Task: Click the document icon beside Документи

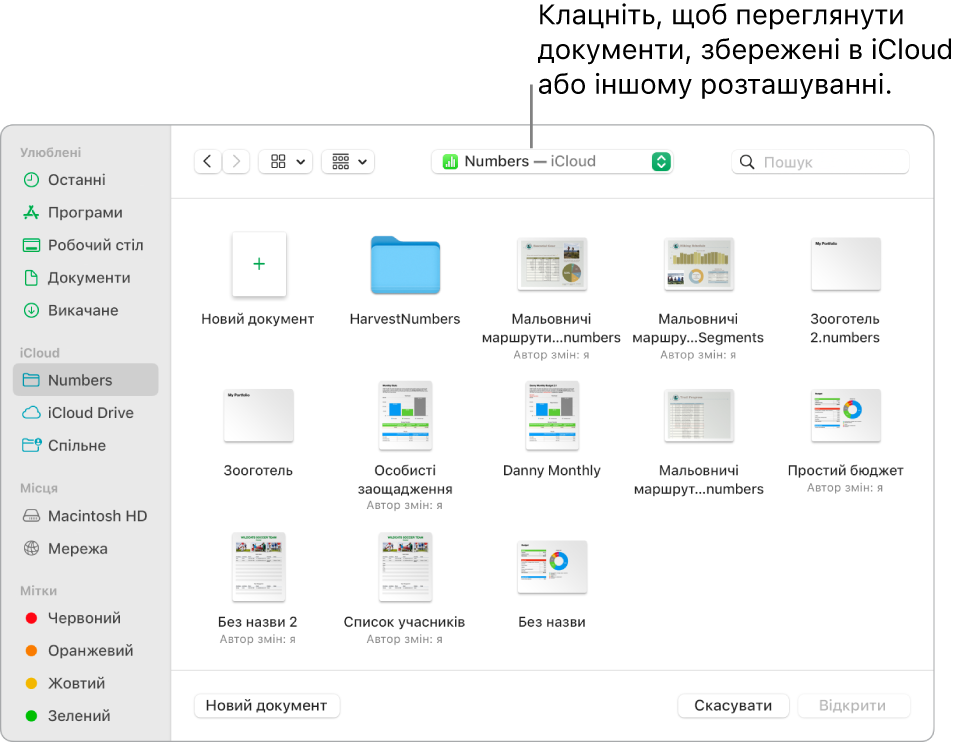Action: click(31, 278)
